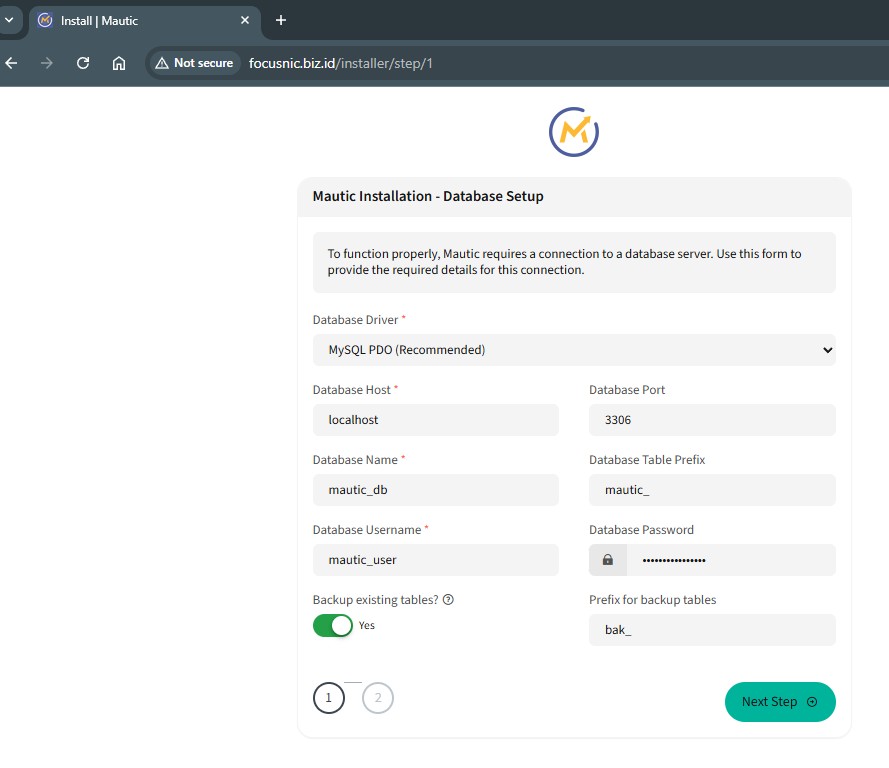The width and height of the screenshot is (889, 768).
Task: Click the Database Host input field
Action: click(436, 420)
